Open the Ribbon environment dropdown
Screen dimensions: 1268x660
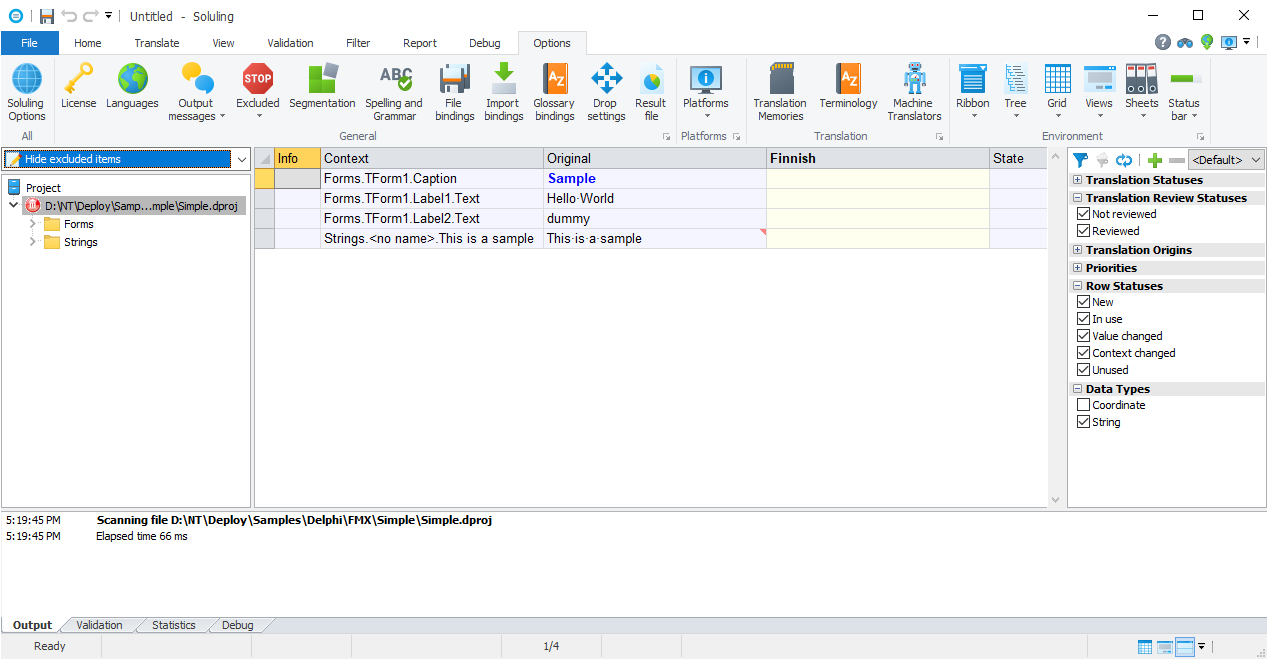pyautogui.click(x=973, y=92)
